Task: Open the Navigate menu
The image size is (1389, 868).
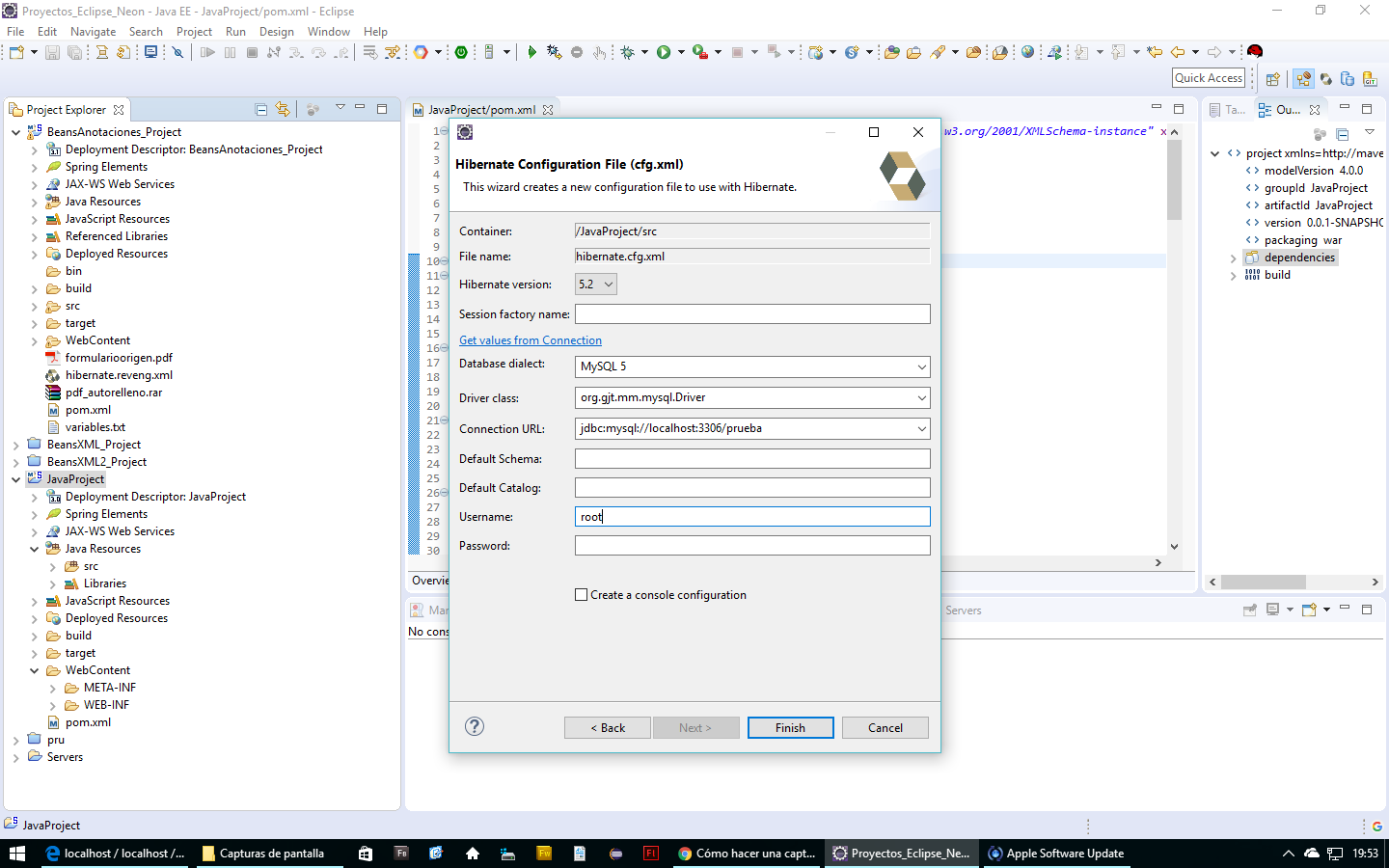Action: point(93,32)
